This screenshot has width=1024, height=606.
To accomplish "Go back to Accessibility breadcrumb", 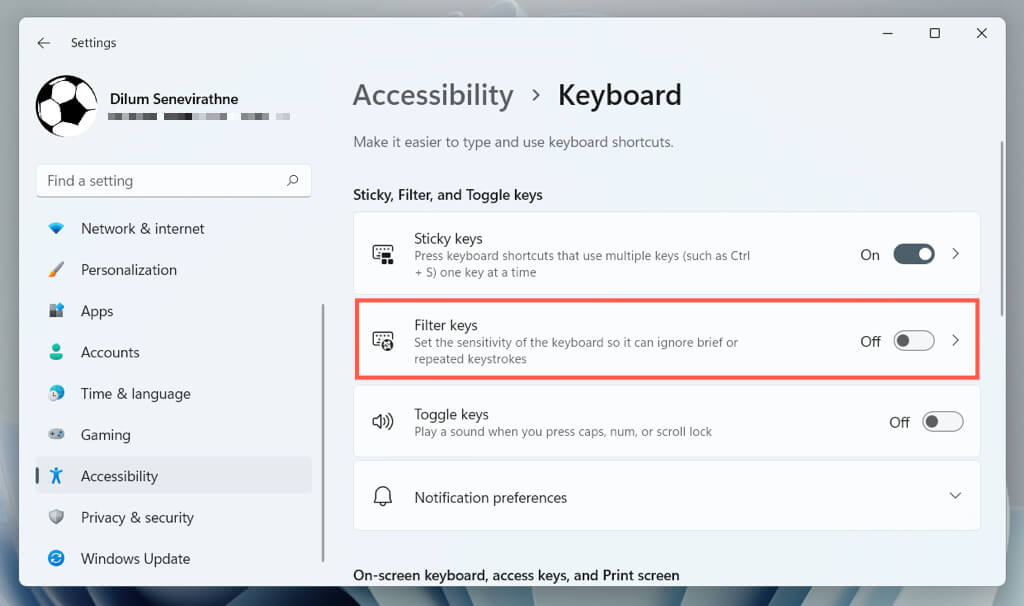I will 433,95.
